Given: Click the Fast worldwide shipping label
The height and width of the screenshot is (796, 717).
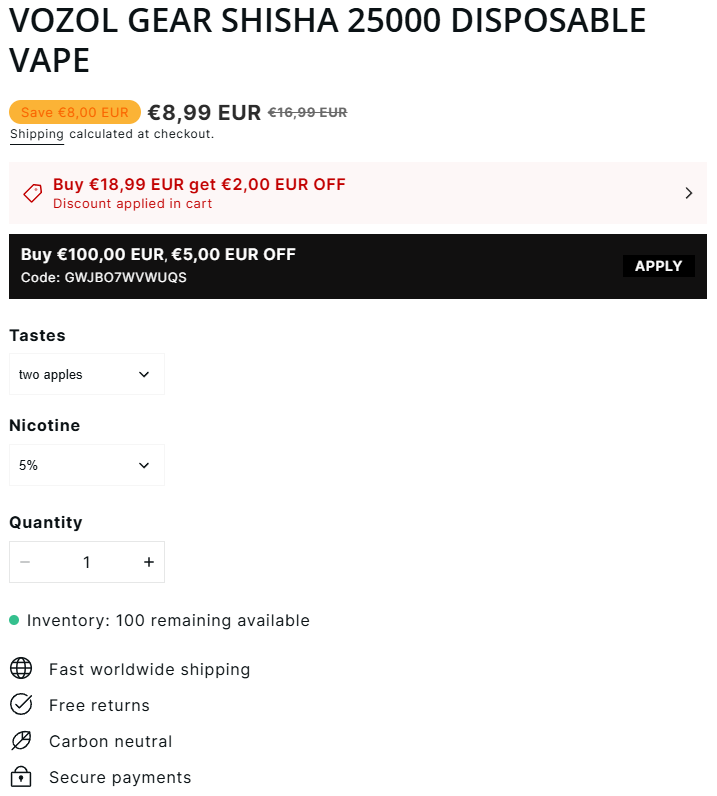Looking at the screenshot, I should 150,670.
